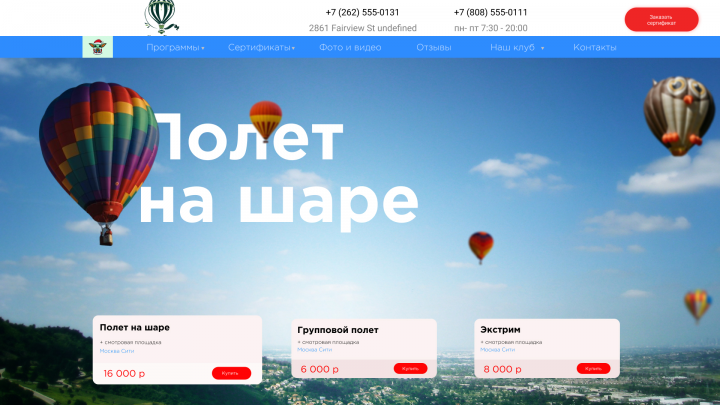
Task: Go to the Контакты page
Action: click(x=595, y=47)
